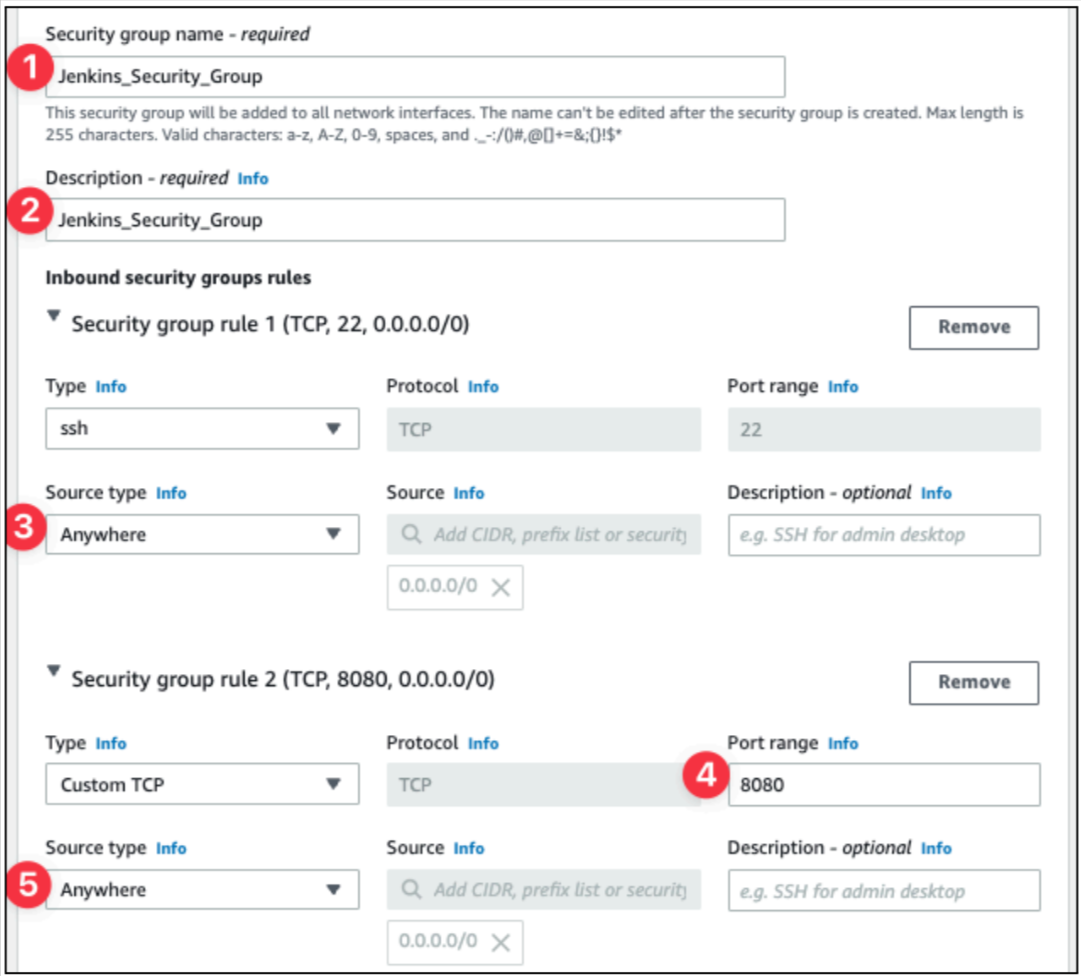Image resolution: width=1081 pixels, height=976 pixels.
Task: Open rule 1 Anywhere Source type dropdown
Action: point(202,534)
